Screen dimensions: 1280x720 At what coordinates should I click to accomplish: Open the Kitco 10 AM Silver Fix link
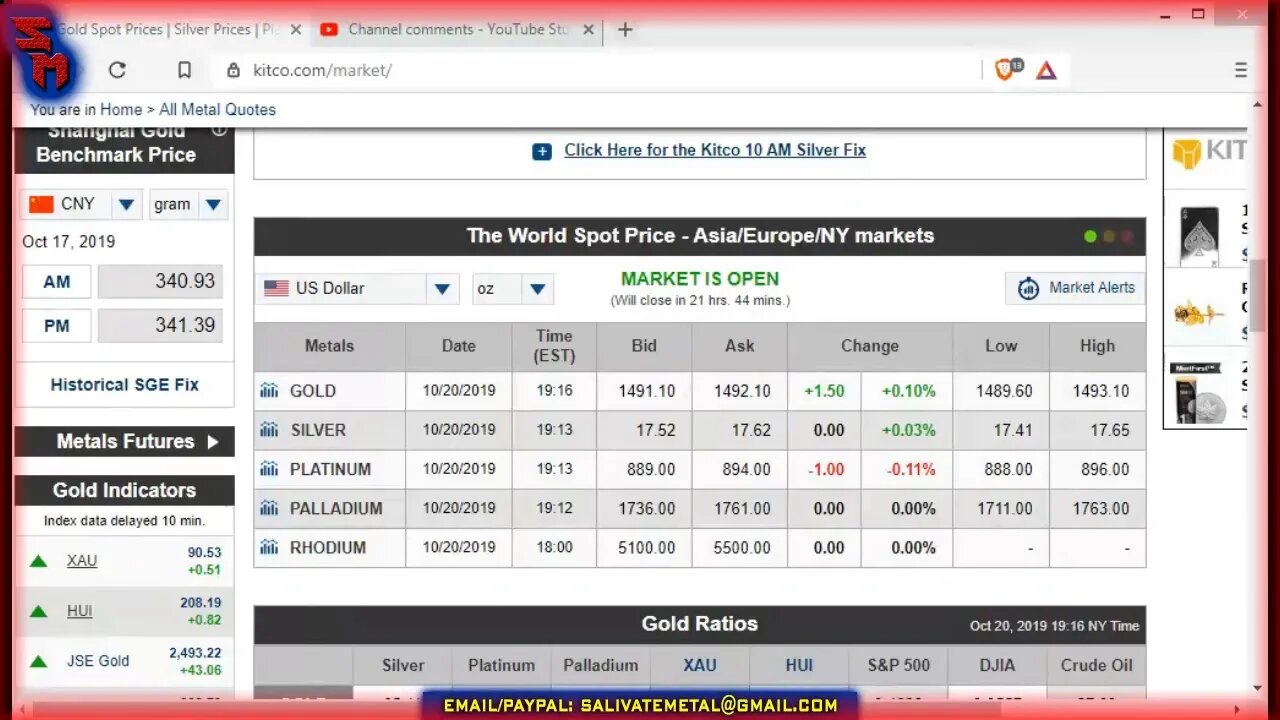pyautogui.click(x=715, y=150)
